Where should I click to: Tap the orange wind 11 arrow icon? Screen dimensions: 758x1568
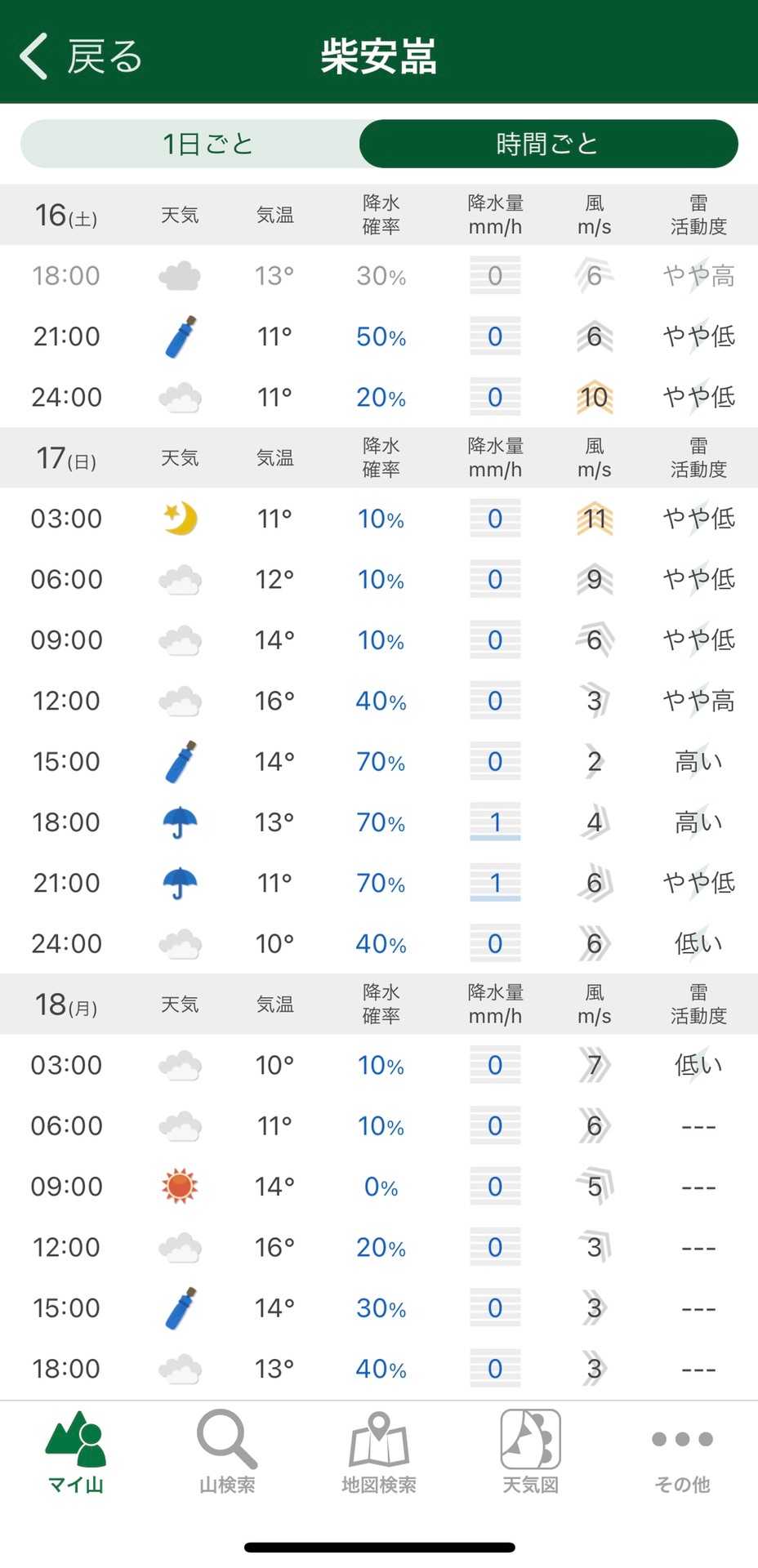coord(594,519)
